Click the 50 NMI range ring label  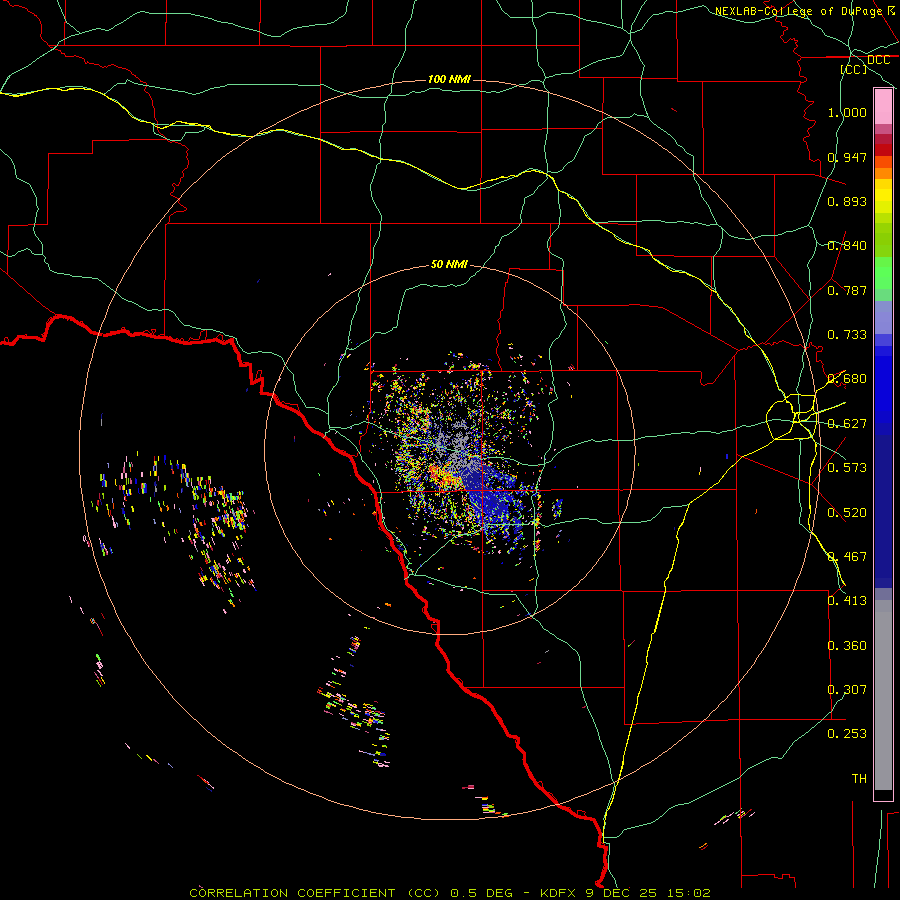click(449, 265)
